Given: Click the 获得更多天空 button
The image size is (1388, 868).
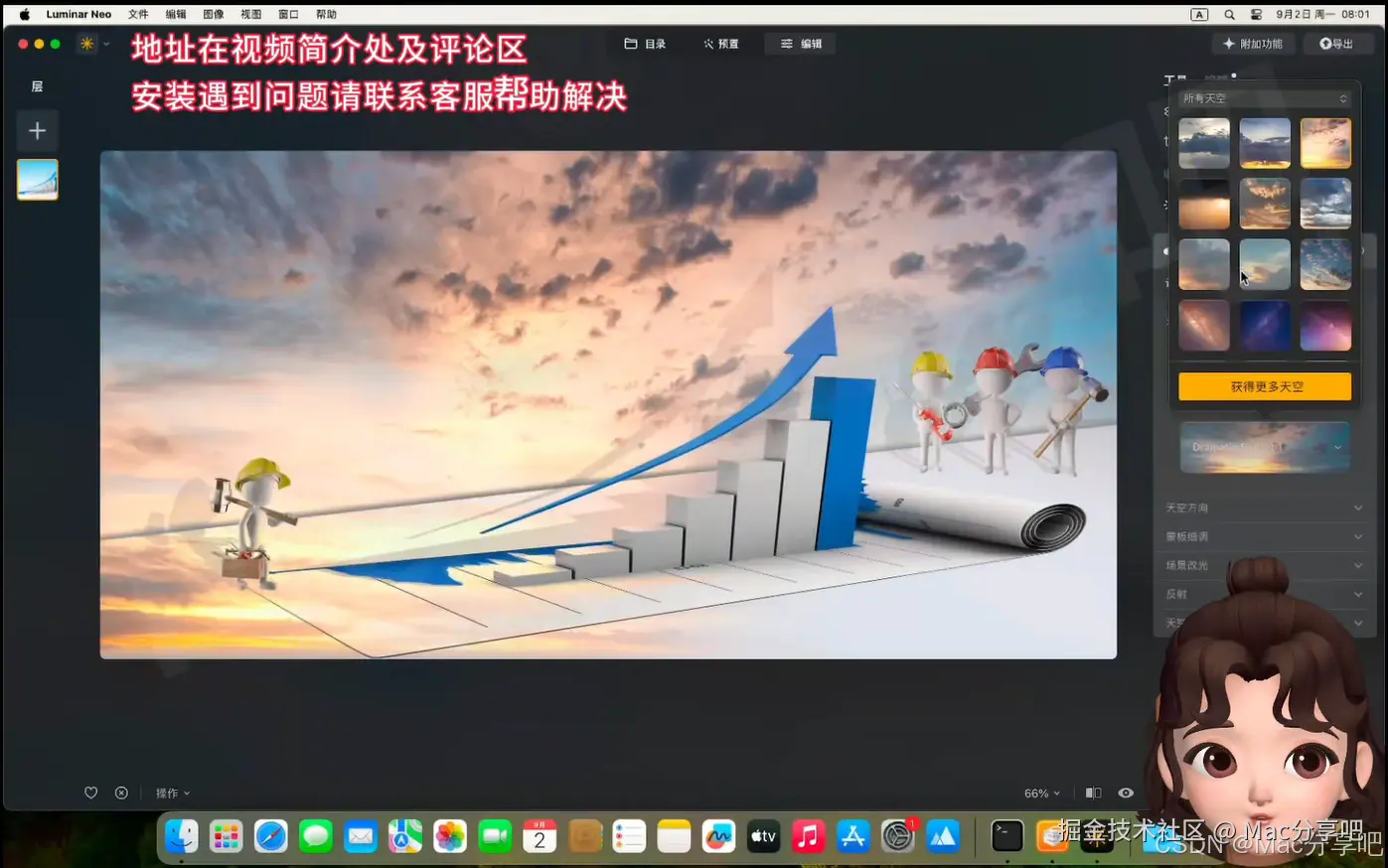Looking at the screenshot, I should (x=1264, y=386).
